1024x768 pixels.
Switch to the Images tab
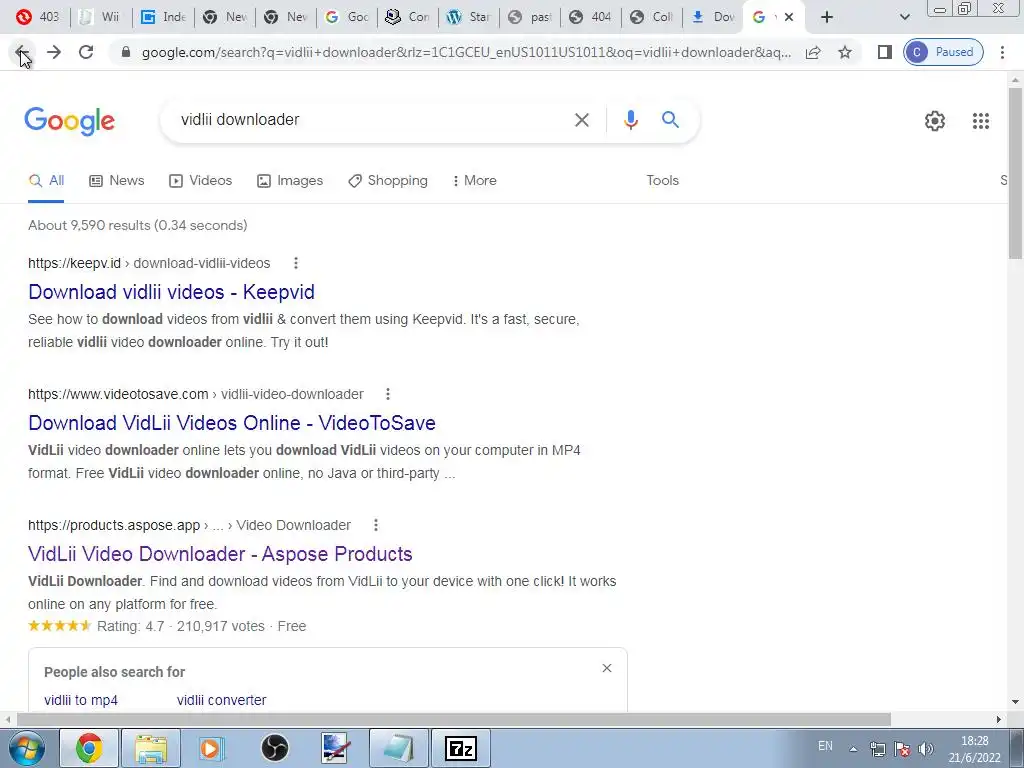pyautogui.click(x=290, y=181)
